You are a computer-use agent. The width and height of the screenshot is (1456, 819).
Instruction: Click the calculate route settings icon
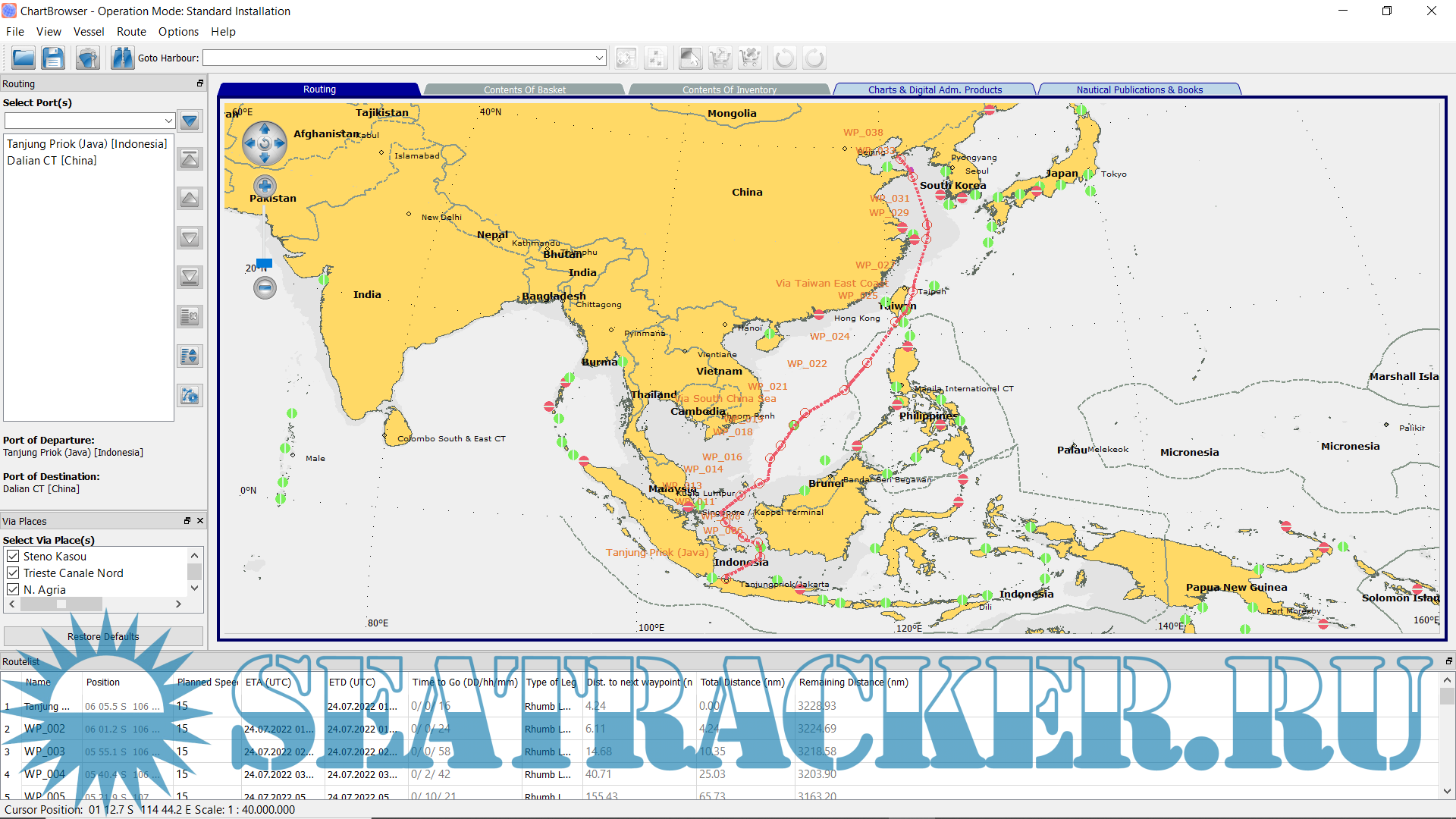[x=190, y=395]
